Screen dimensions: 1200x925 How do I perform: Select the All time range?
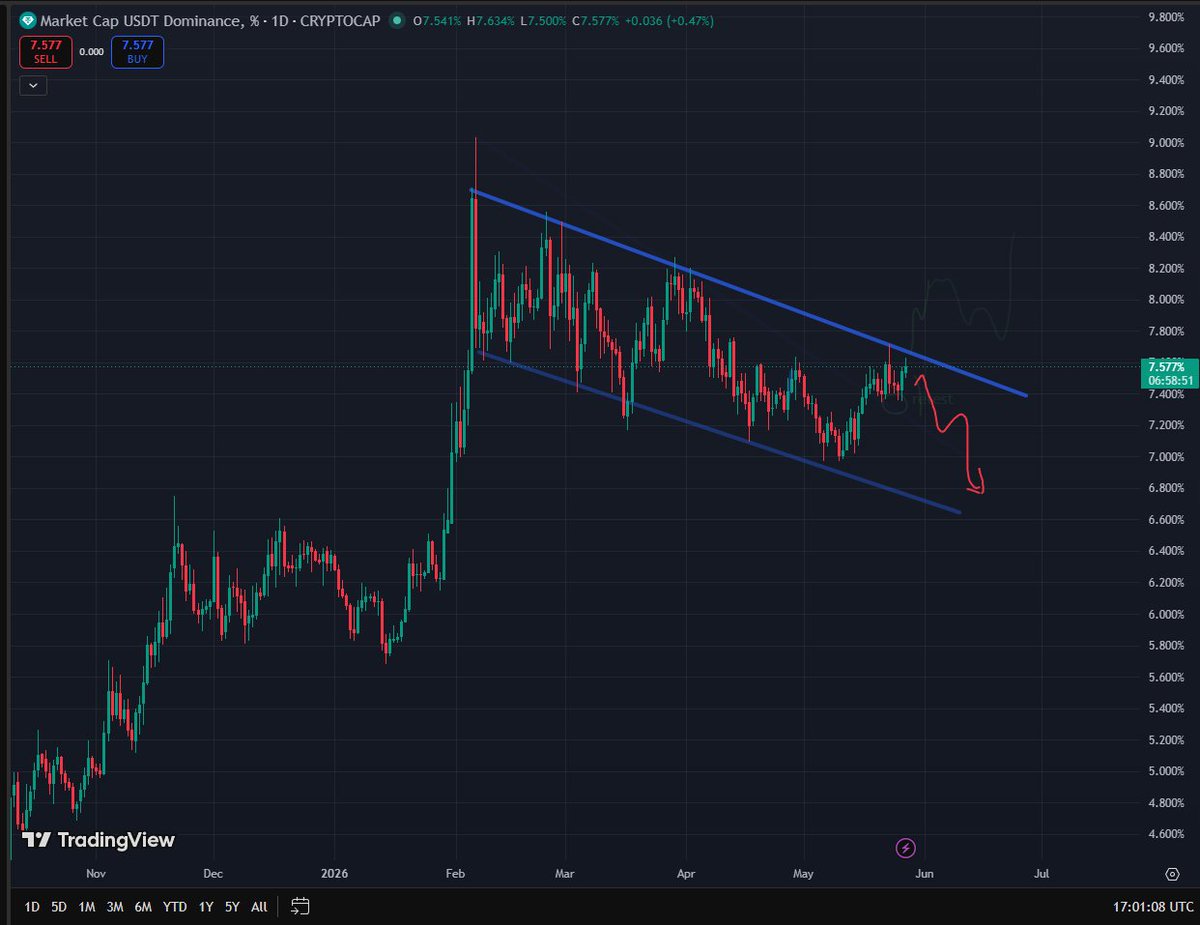tap(259, 907)
